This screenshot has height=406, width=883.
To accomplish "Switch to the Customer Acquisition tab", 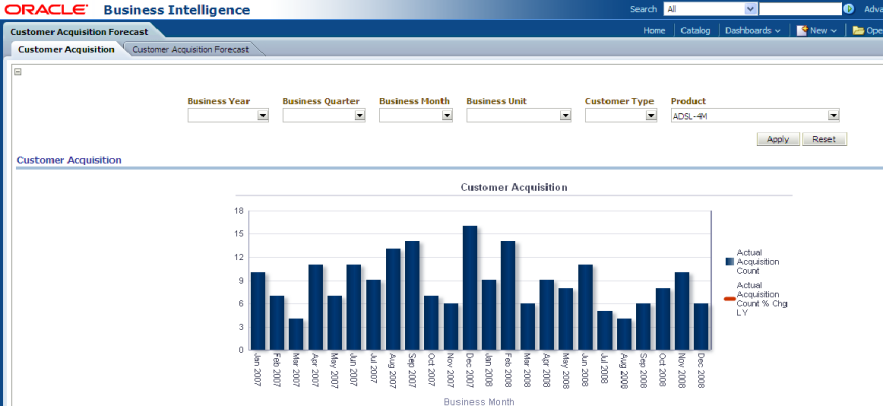I will 66,50.
